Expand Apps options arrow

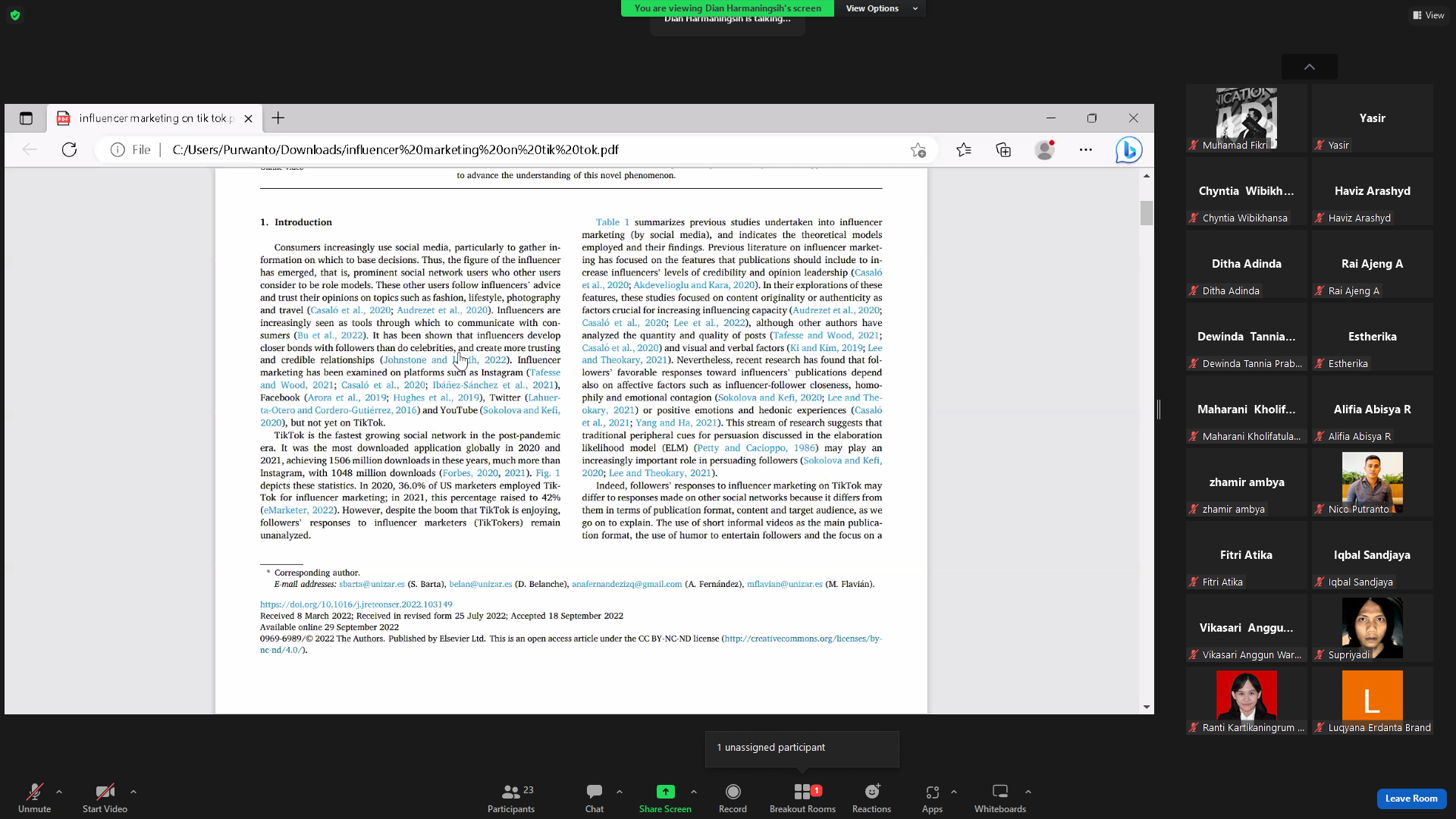point(954,792)
